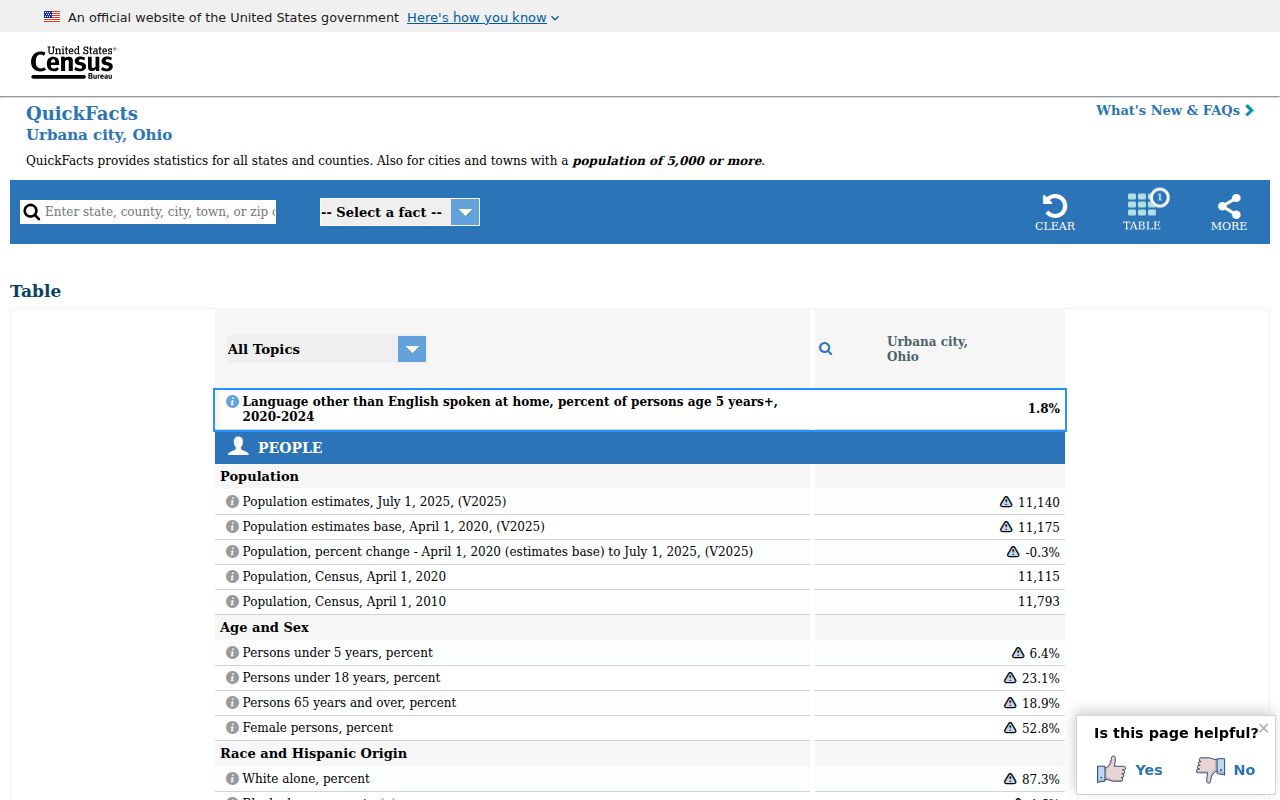
Task: Open the MORE share icon
Action: (1229, 212)
